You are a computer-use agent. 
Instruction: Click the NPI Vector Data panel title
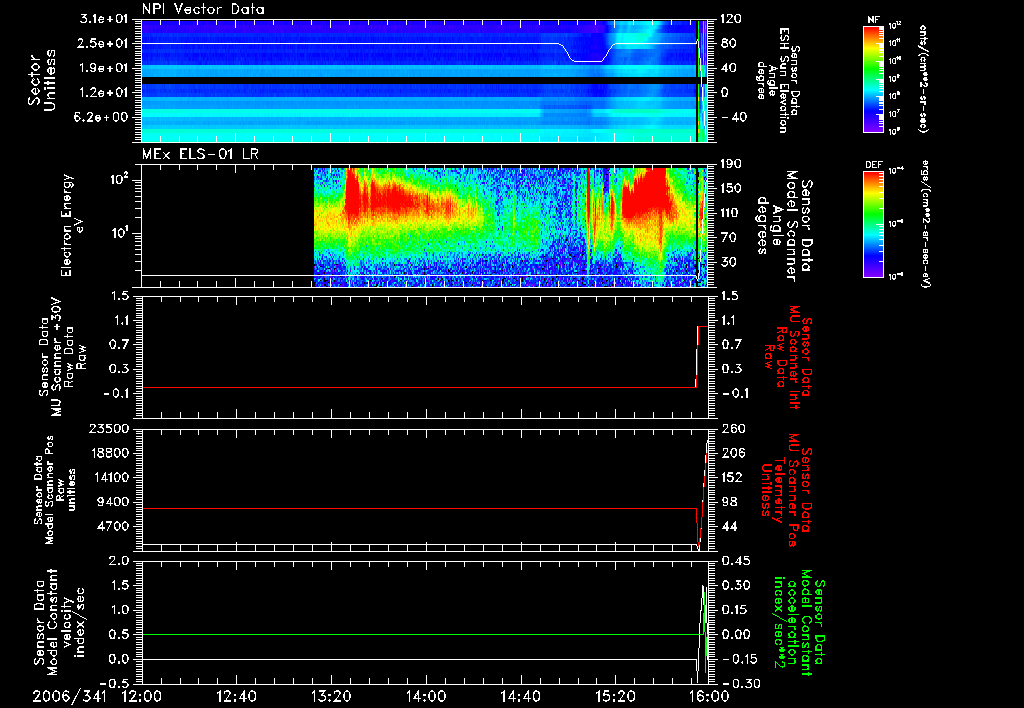pos(203,9)
